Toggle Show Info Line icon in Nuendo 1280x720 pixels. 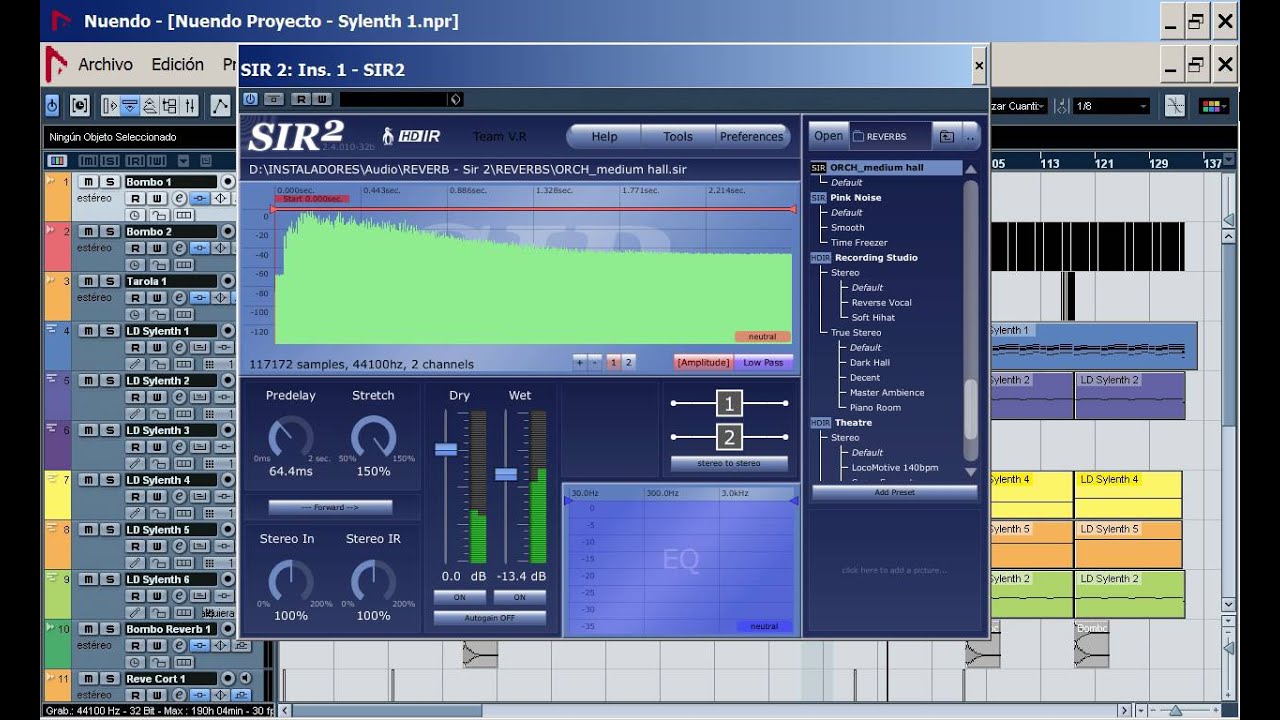130,105
